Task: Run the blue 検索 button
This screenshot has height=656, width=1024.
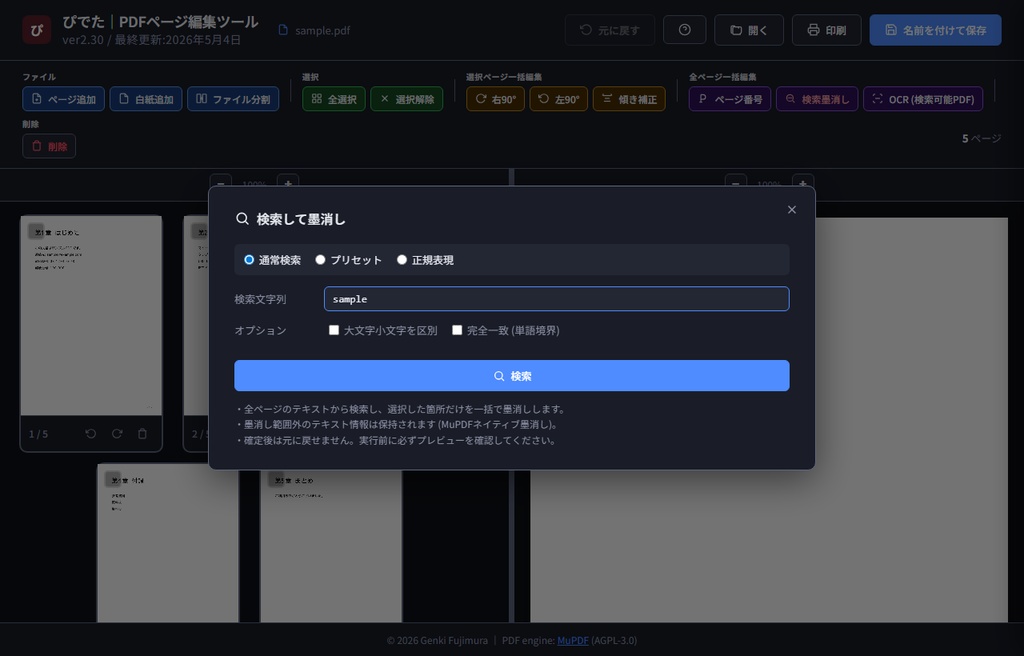Action: pos(511,376)
